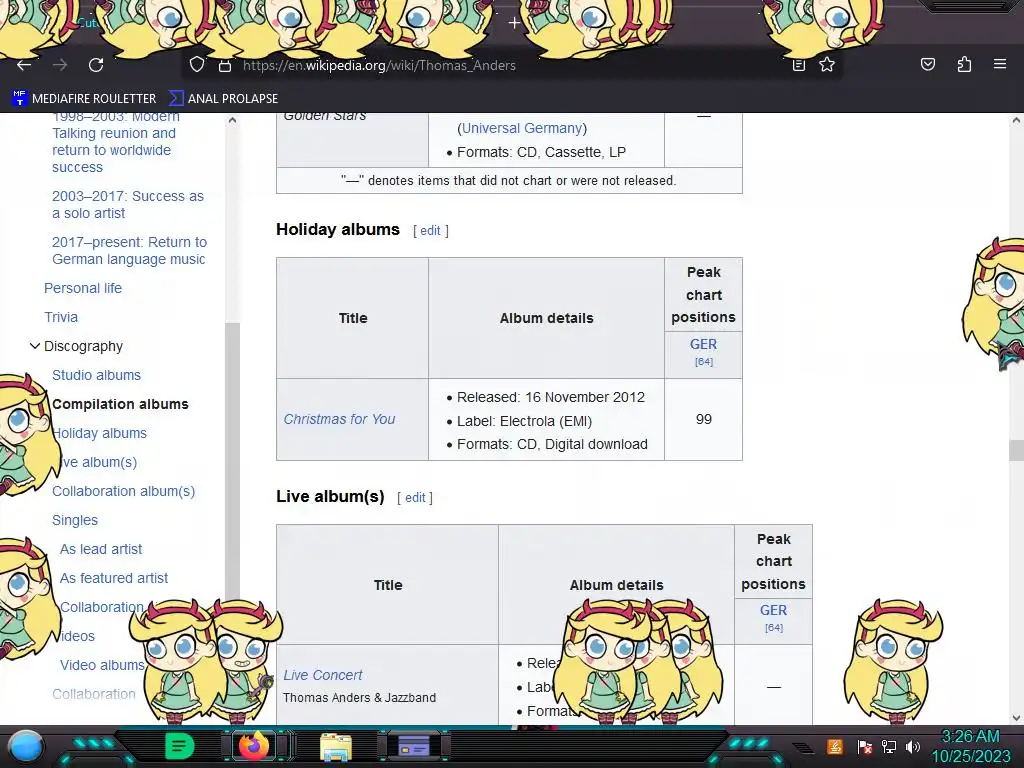Click the network tray icon
This screenshot has height=768, width=1024.
tap(889, 746)
